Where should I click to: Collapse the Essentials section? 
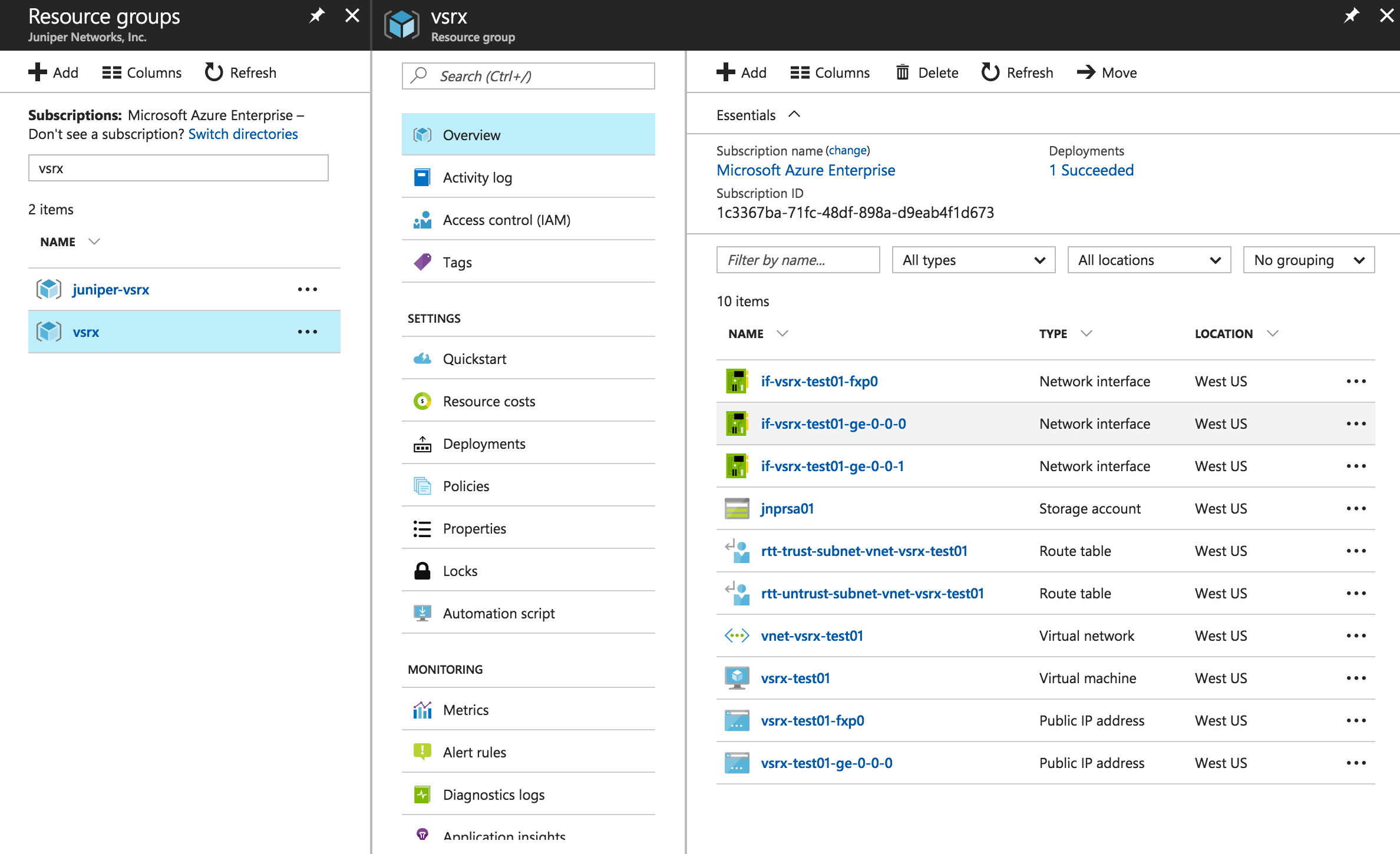tap(794, 114)
